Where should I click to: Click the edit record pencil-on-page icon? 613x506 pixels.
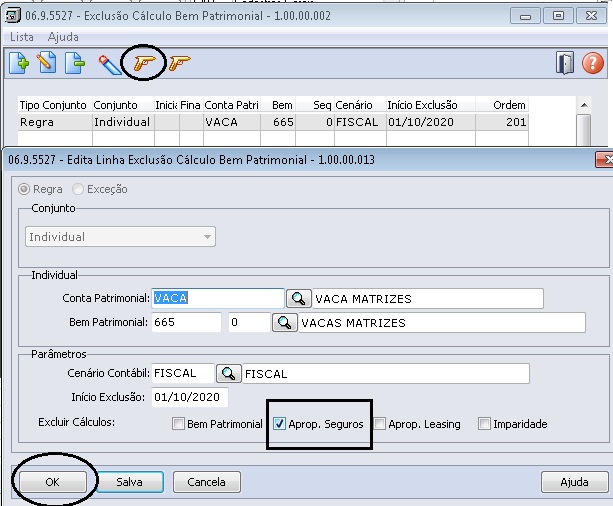(x=47, y=63)
